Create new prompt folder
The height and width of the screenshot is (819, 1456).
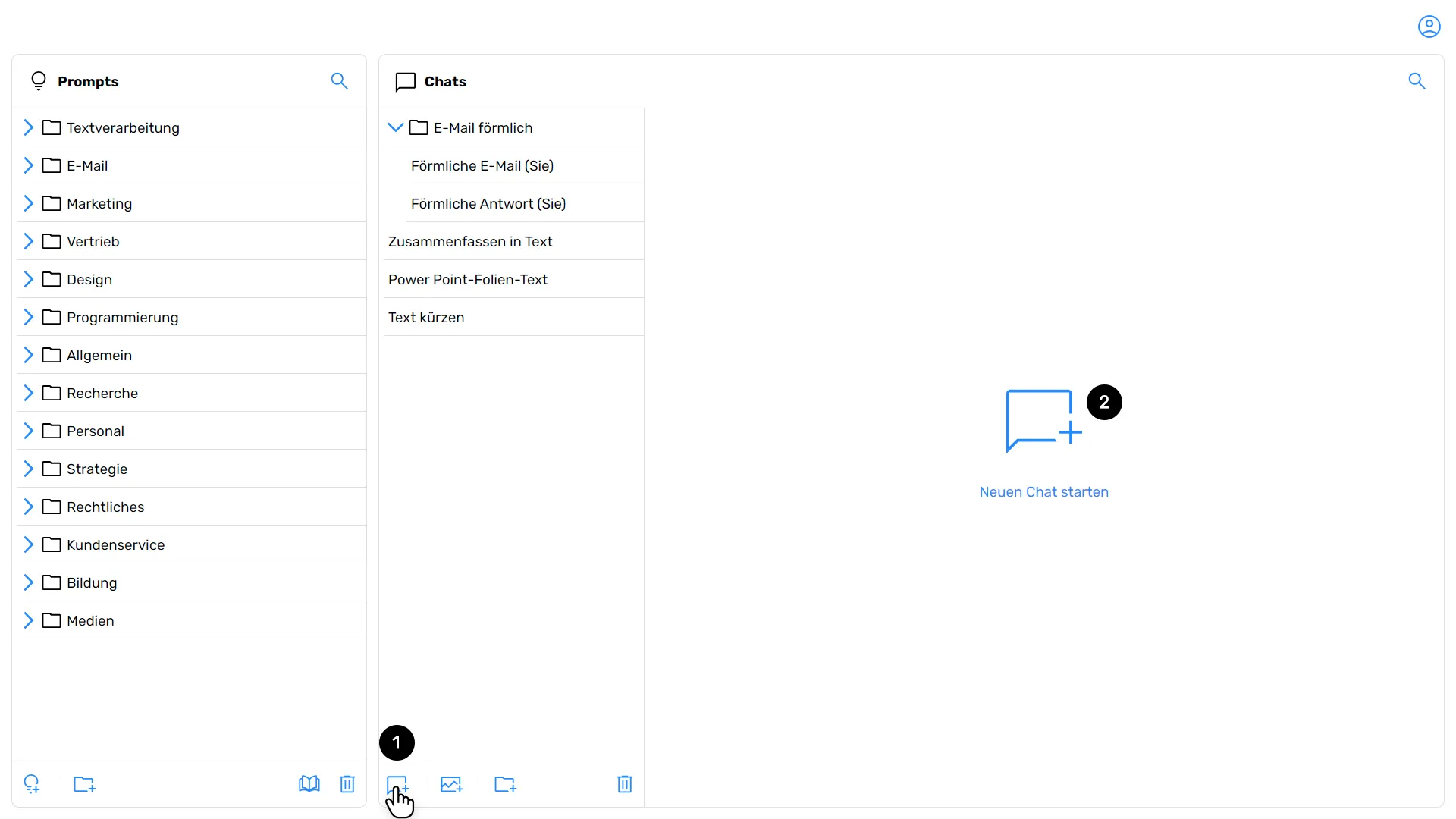(84, 784)
